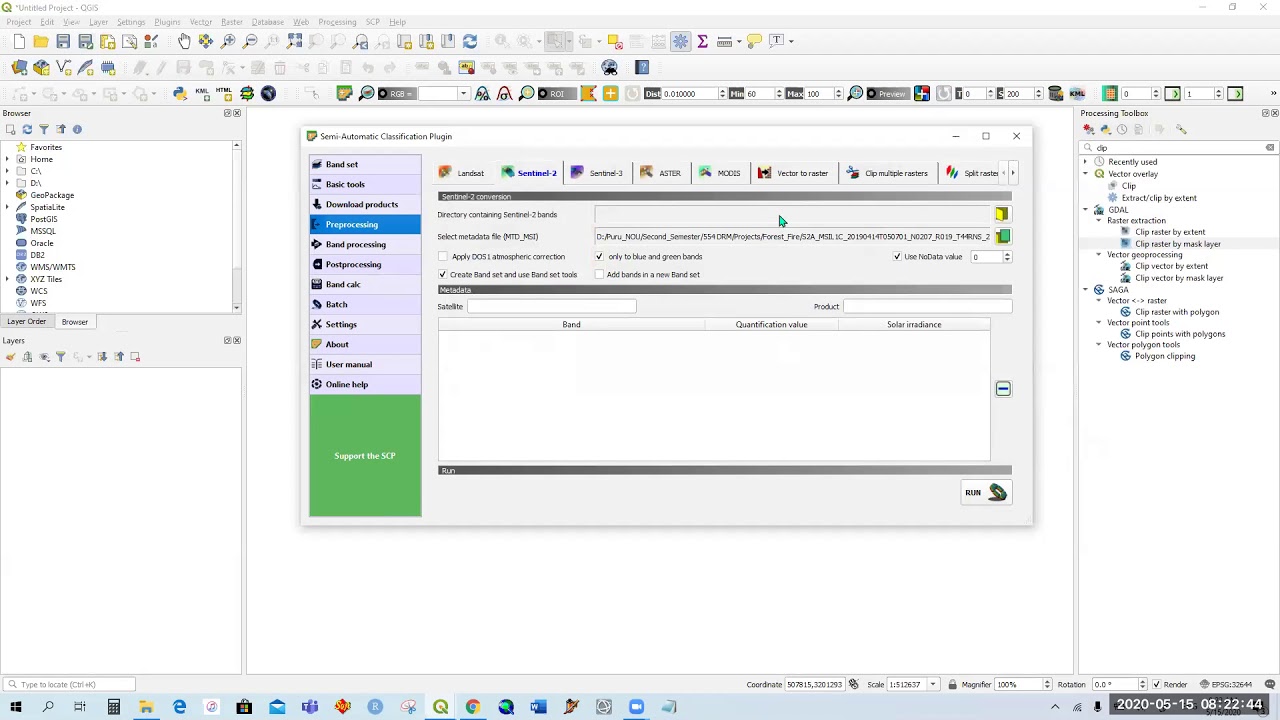This screenshot has width=1280, height=720.
Task: Expand the Home node in Browser
Action: pyautogui.click(x=8, y=159)
